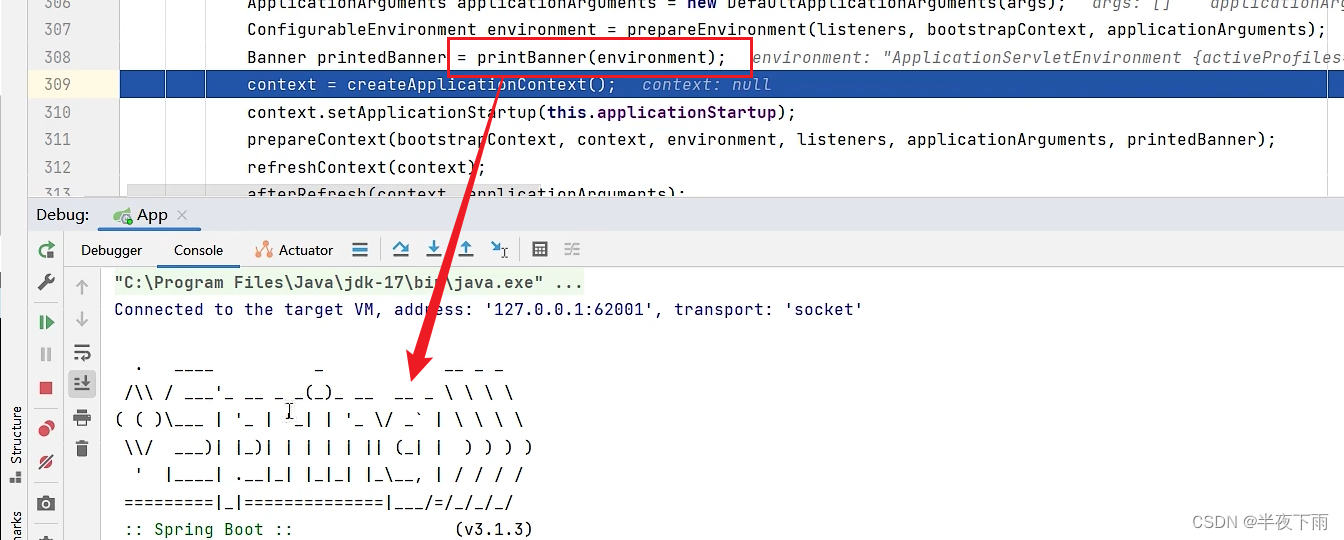Resume program execution
The width and height of the screenshot is (1344, 540).
46,322
